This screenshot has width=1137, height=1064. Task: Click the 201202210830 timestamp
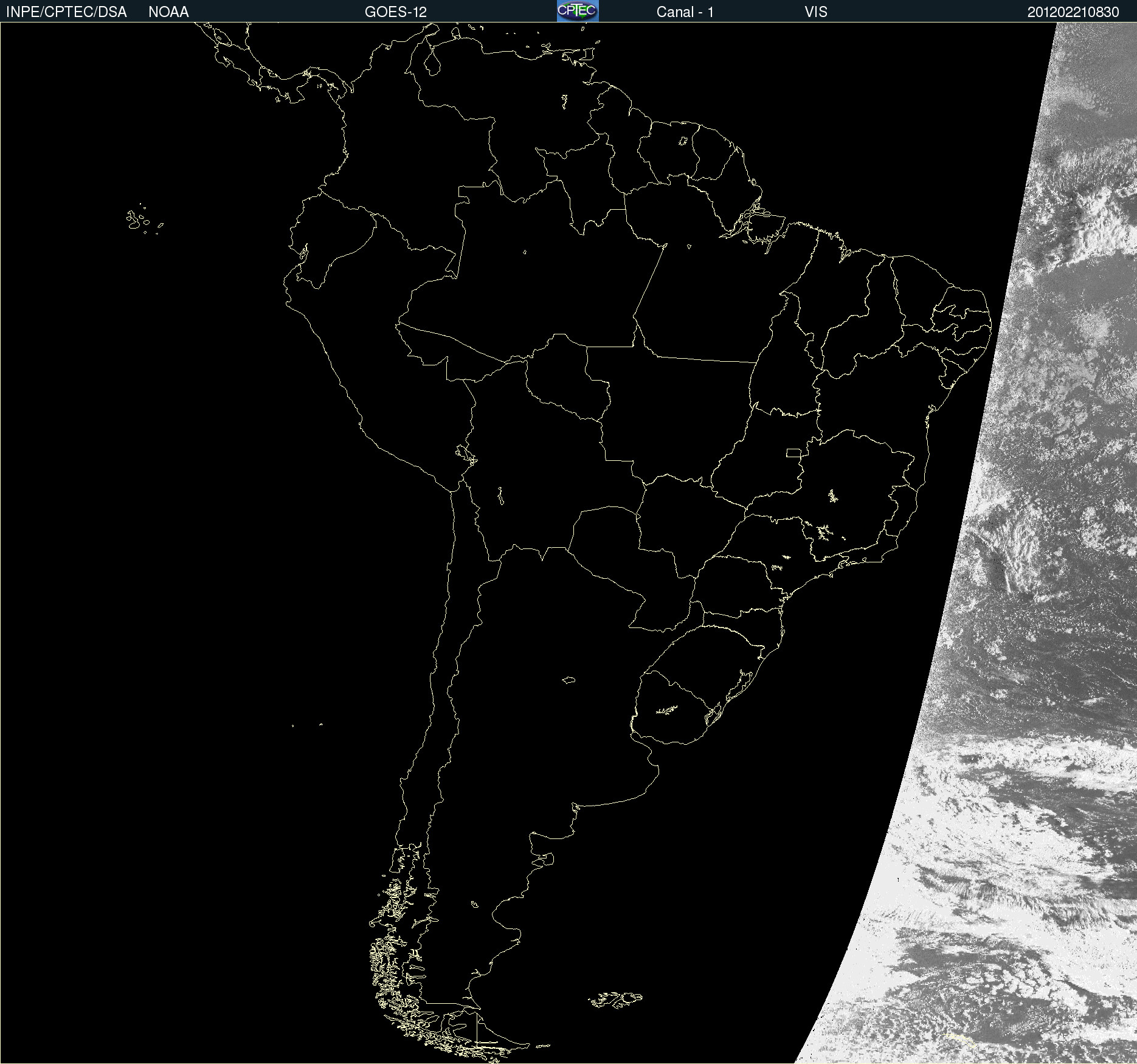(x=1073, y=12)
